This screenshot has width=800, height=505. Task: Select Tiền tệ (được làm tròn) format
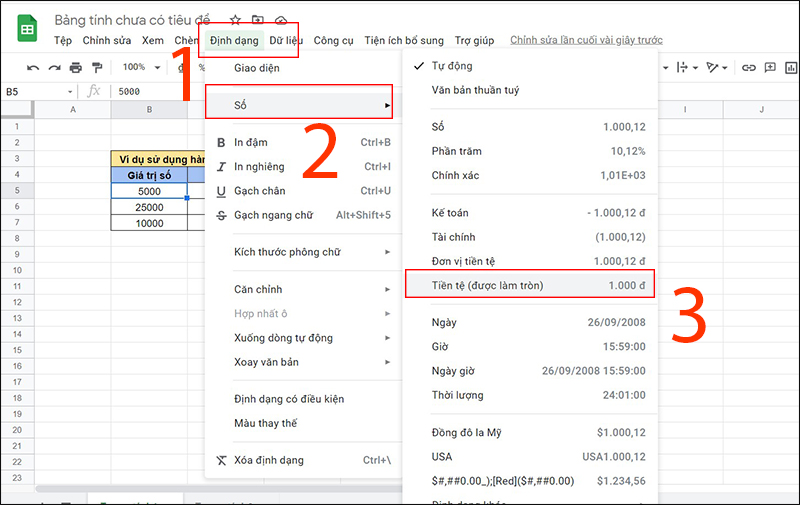tap(530, 286)
